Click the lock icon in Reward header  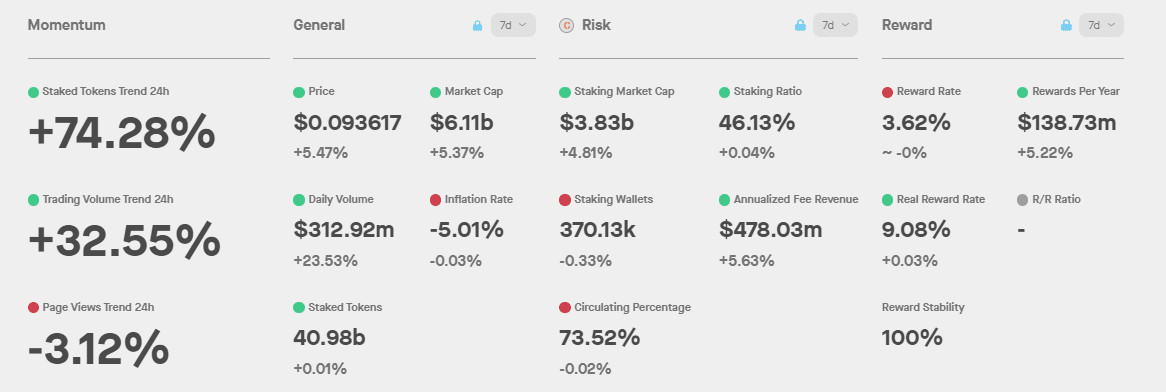(1066, 25)
